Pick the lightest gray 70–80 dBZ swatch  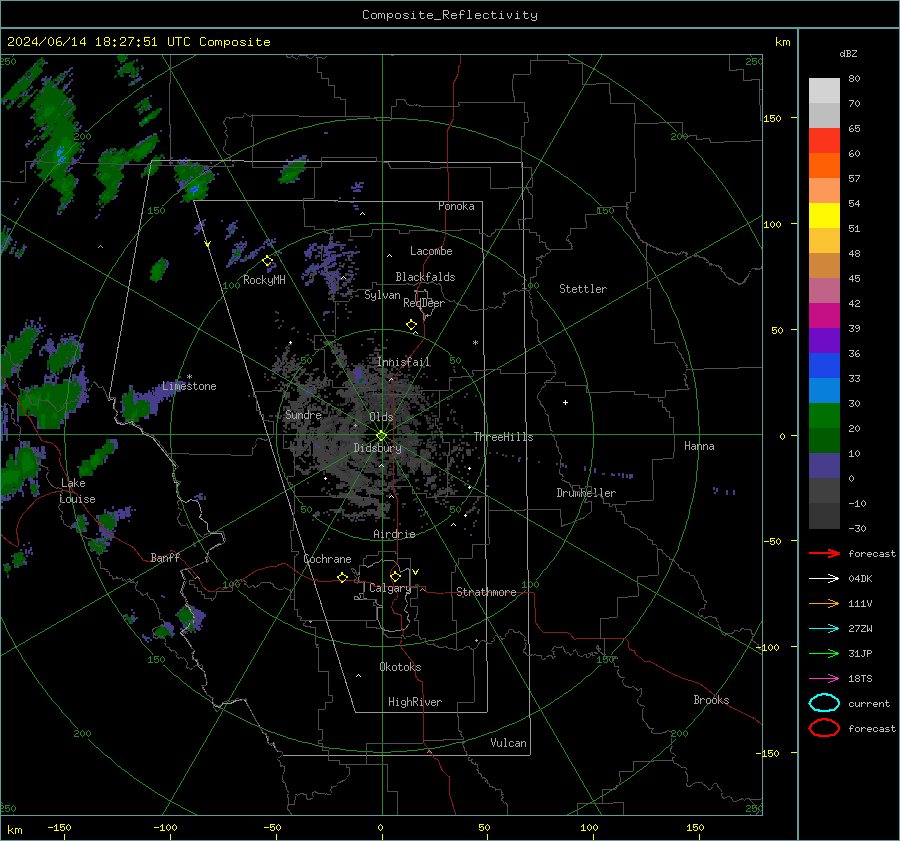[x=824, y=91]
